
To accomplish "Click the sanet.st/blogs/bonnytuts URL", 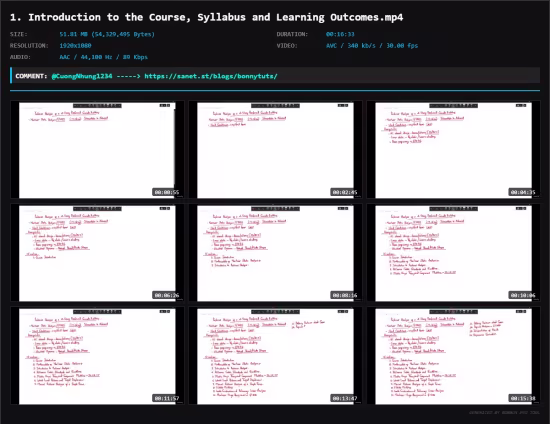I will coord(211,76).
